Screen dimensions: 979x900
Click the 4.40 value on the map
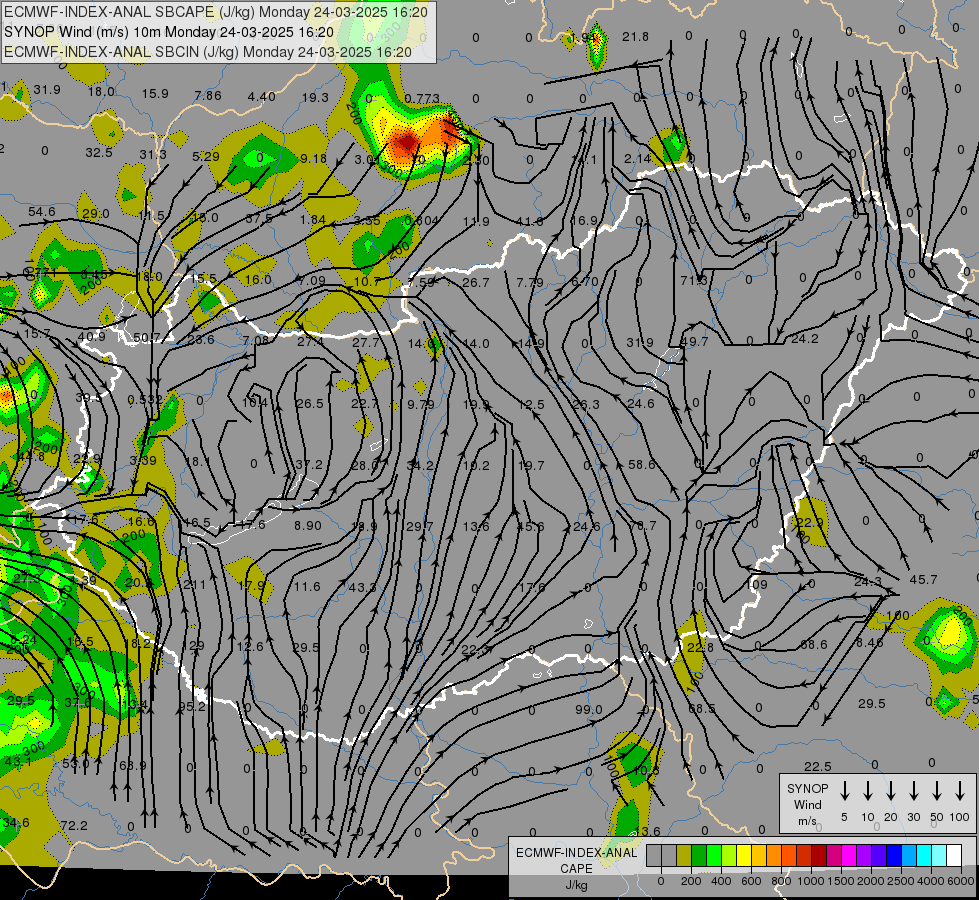pos(262,96)
